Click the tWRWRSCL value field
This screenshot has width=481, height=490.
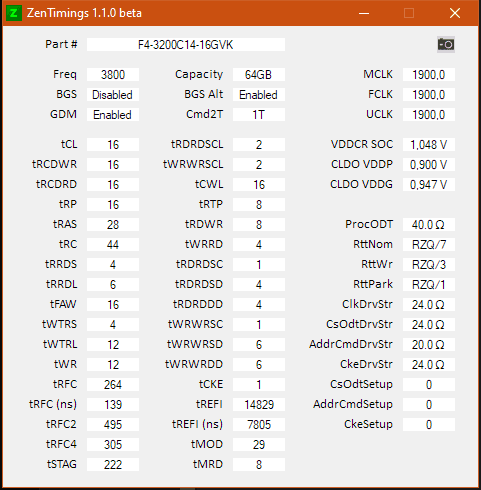coord(259,164)
